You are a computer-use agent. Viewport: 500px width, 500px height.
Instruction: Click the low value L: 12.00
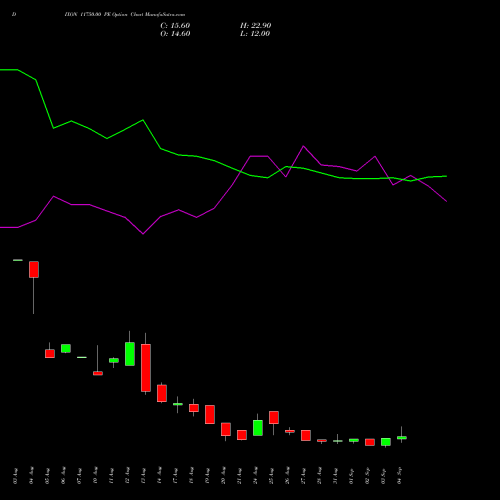point(255,34)
